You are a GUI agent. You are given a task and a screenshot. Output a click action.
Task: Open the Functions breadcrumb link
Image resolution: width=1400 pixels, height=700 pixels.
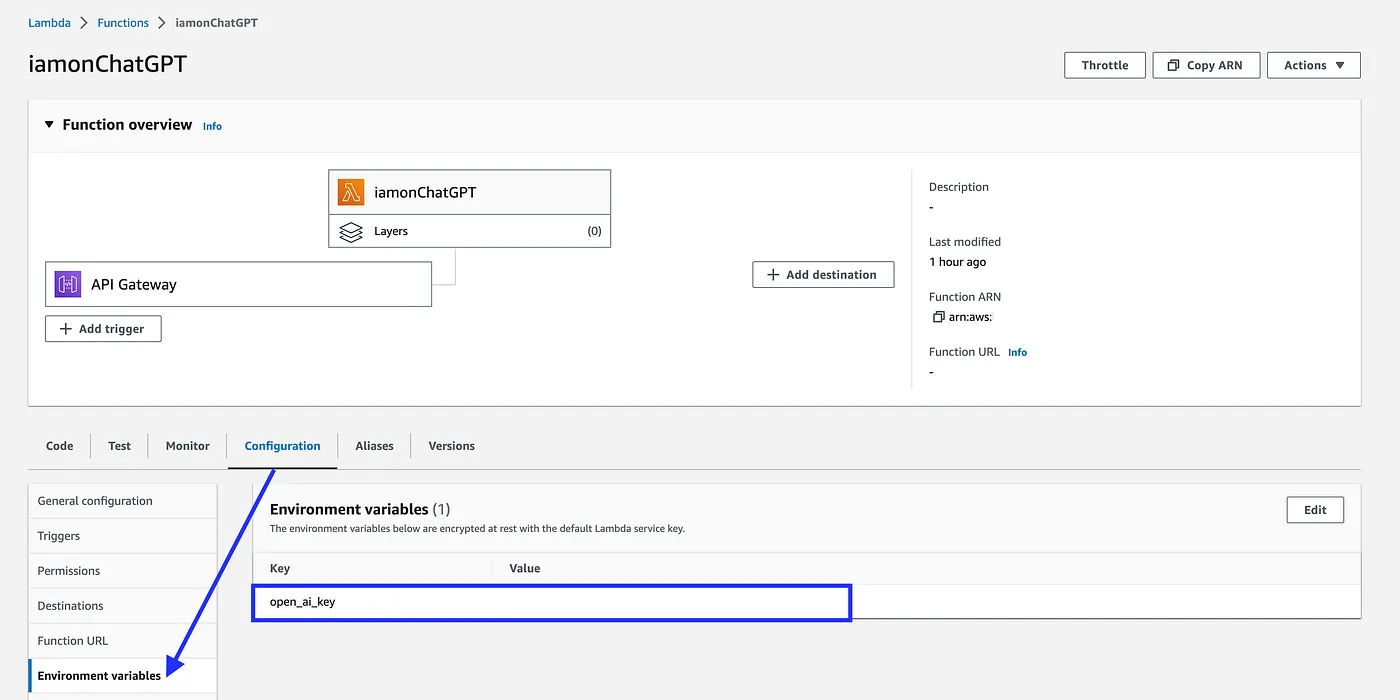click(123, 22)
